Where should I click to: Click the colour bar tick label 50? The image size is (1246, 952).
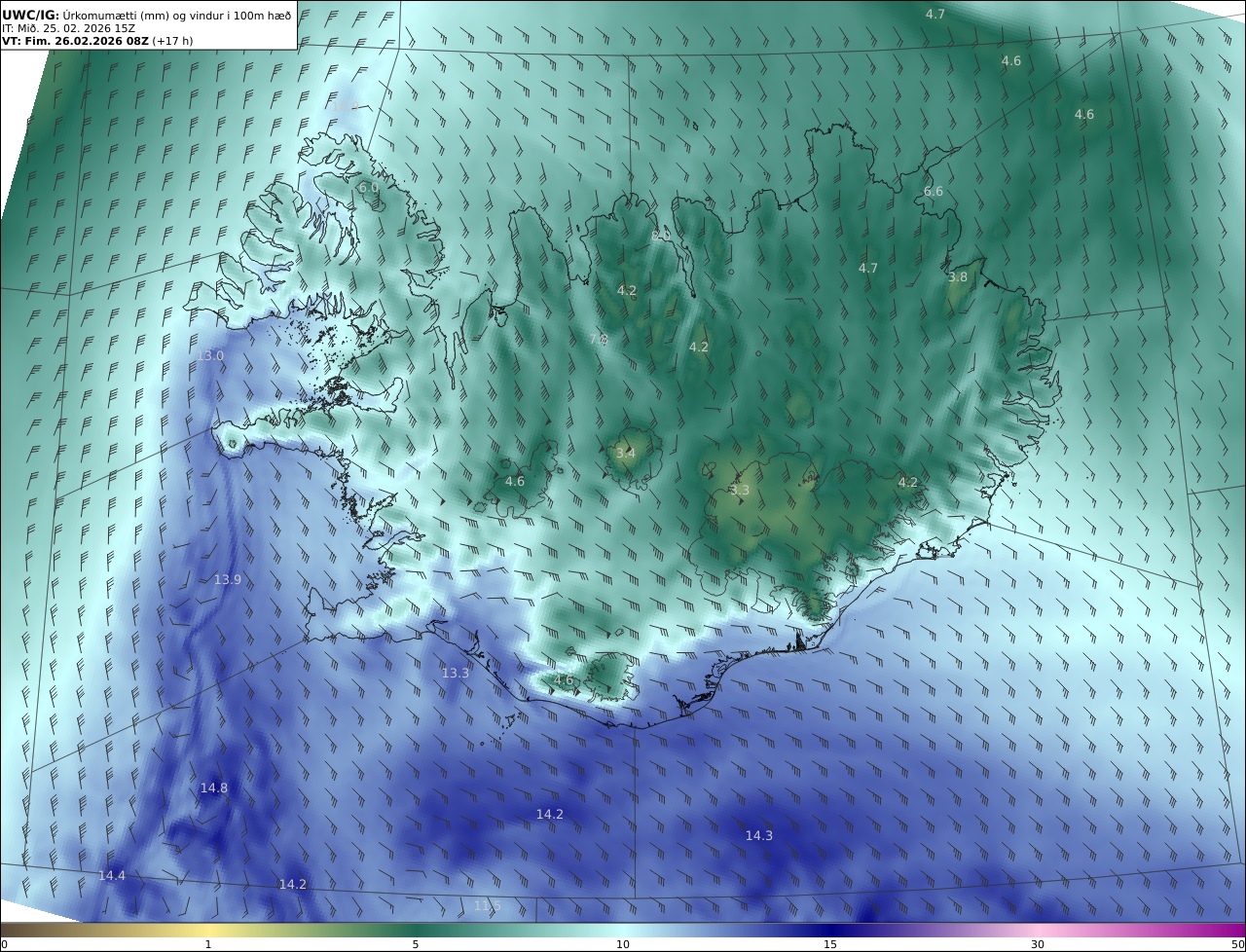[1237, 944]
